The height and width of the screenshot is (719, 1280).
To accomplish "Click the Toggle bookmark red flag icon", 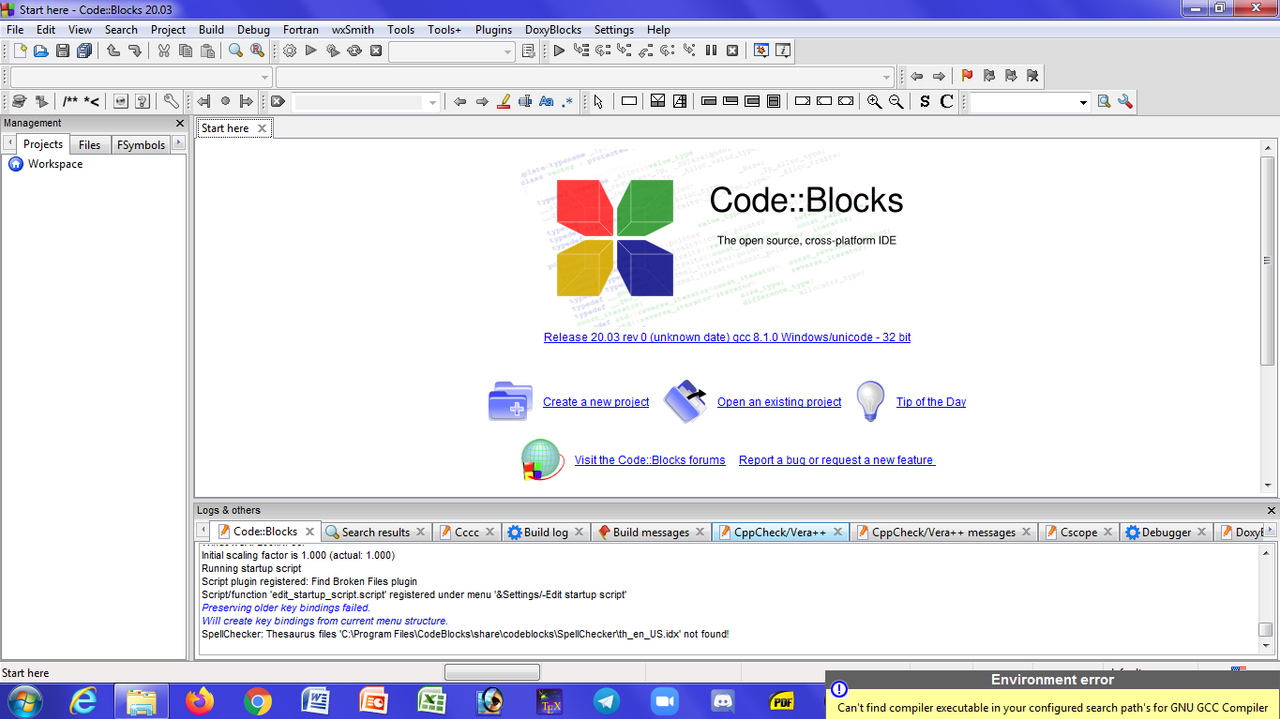I will (967, 76).
